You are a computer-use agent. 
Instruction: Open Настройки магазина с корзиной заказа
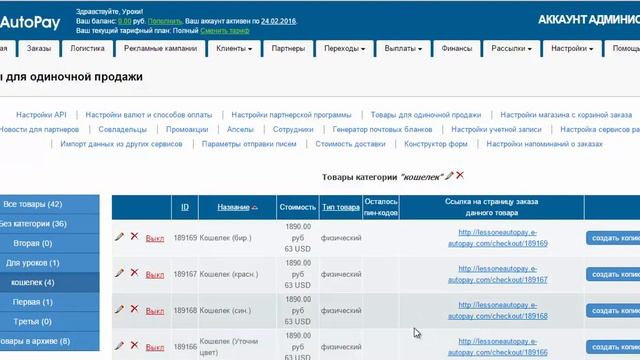(x=566, y=115)
